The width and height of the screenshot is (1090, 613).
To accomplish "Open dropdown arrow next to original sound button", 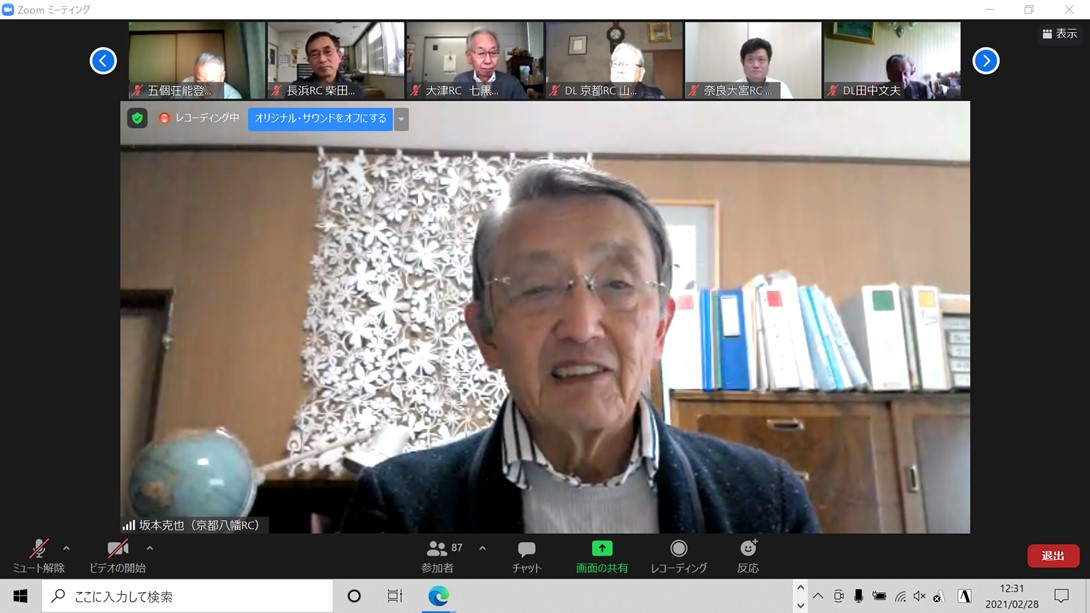I will pos(401,119).
